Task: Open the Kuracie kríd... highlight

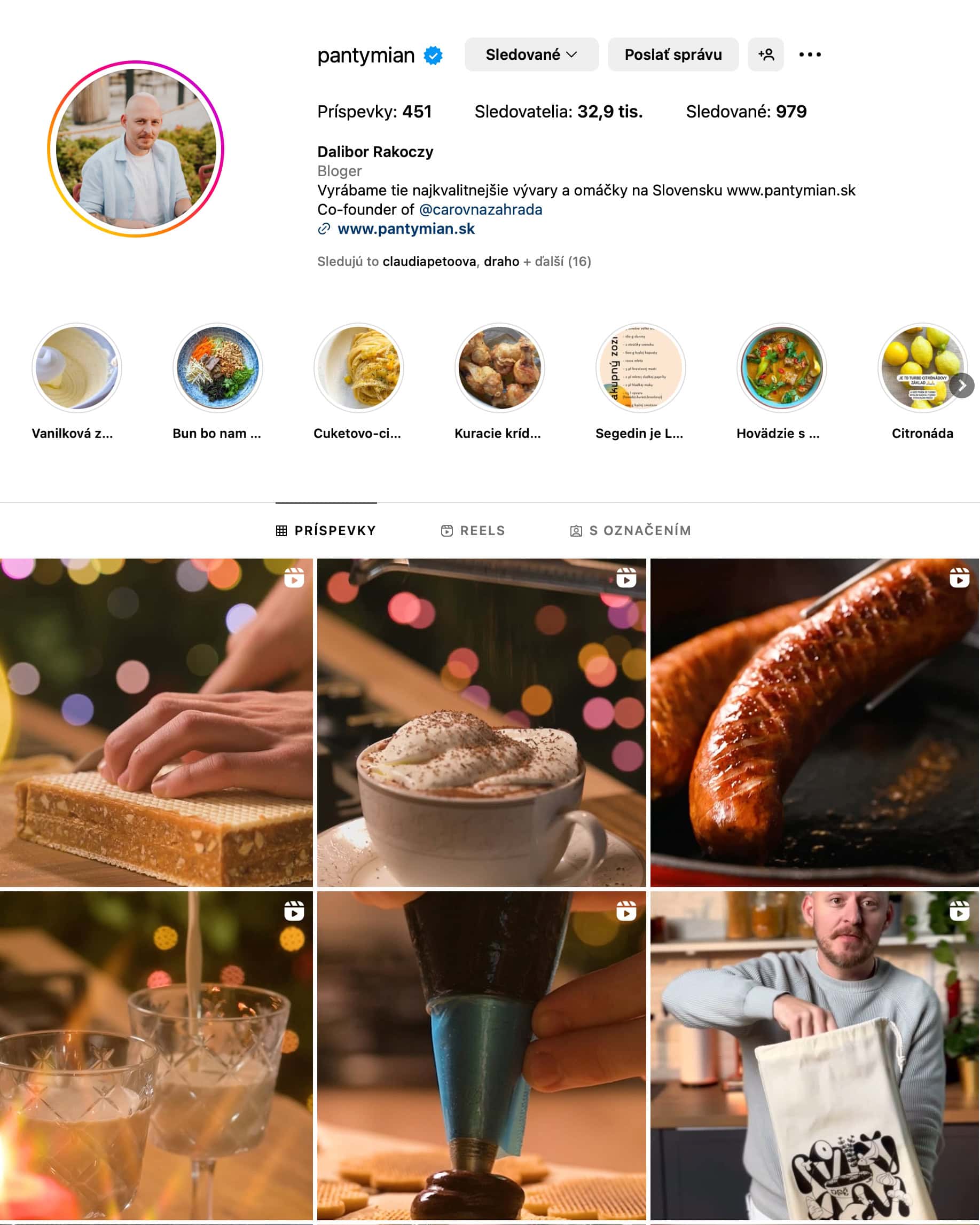Action: coord(499,368)
